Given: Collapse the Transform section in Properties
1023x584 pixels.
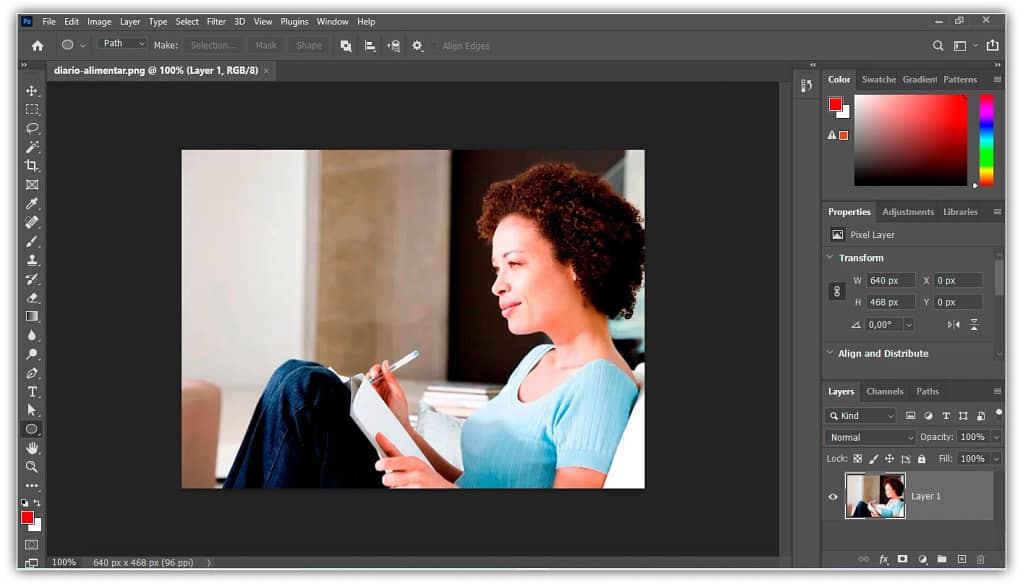Looking at the screenshot, I should [x=830, y=257].
